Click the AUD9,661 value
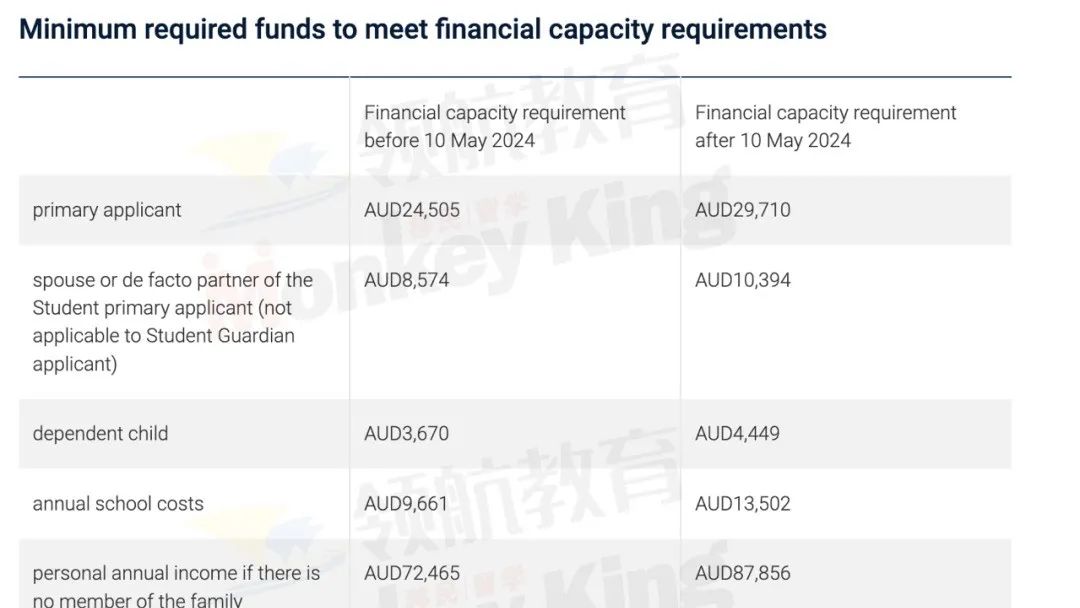 pyautogui.click(x=406, y=504)
